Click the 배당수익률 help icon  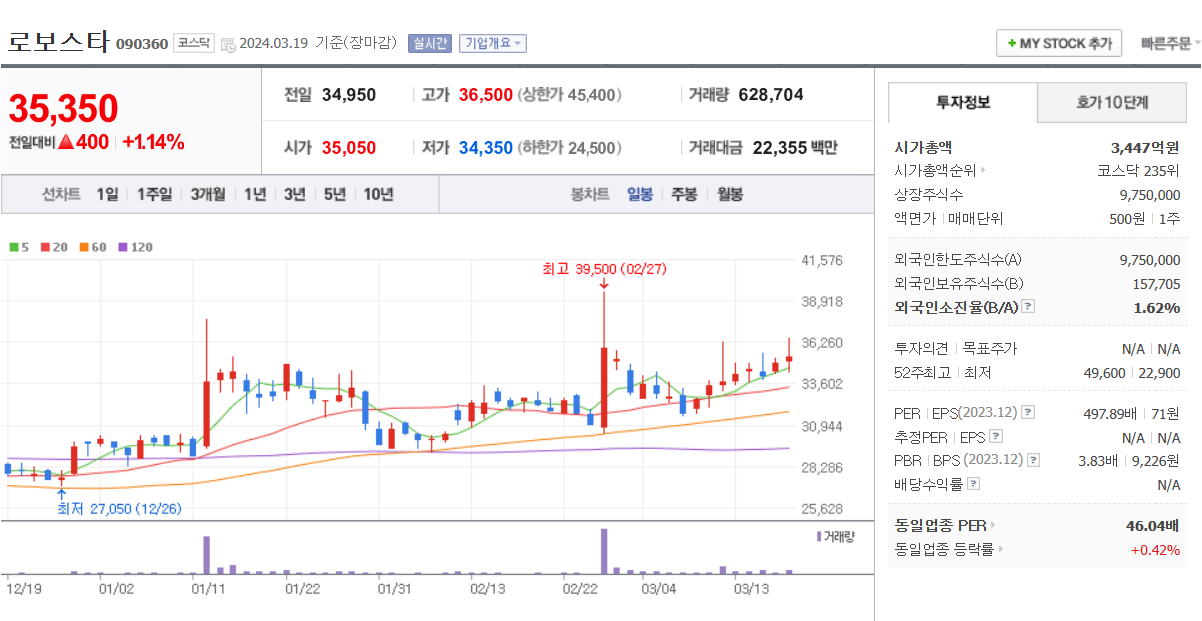point(973,484)
